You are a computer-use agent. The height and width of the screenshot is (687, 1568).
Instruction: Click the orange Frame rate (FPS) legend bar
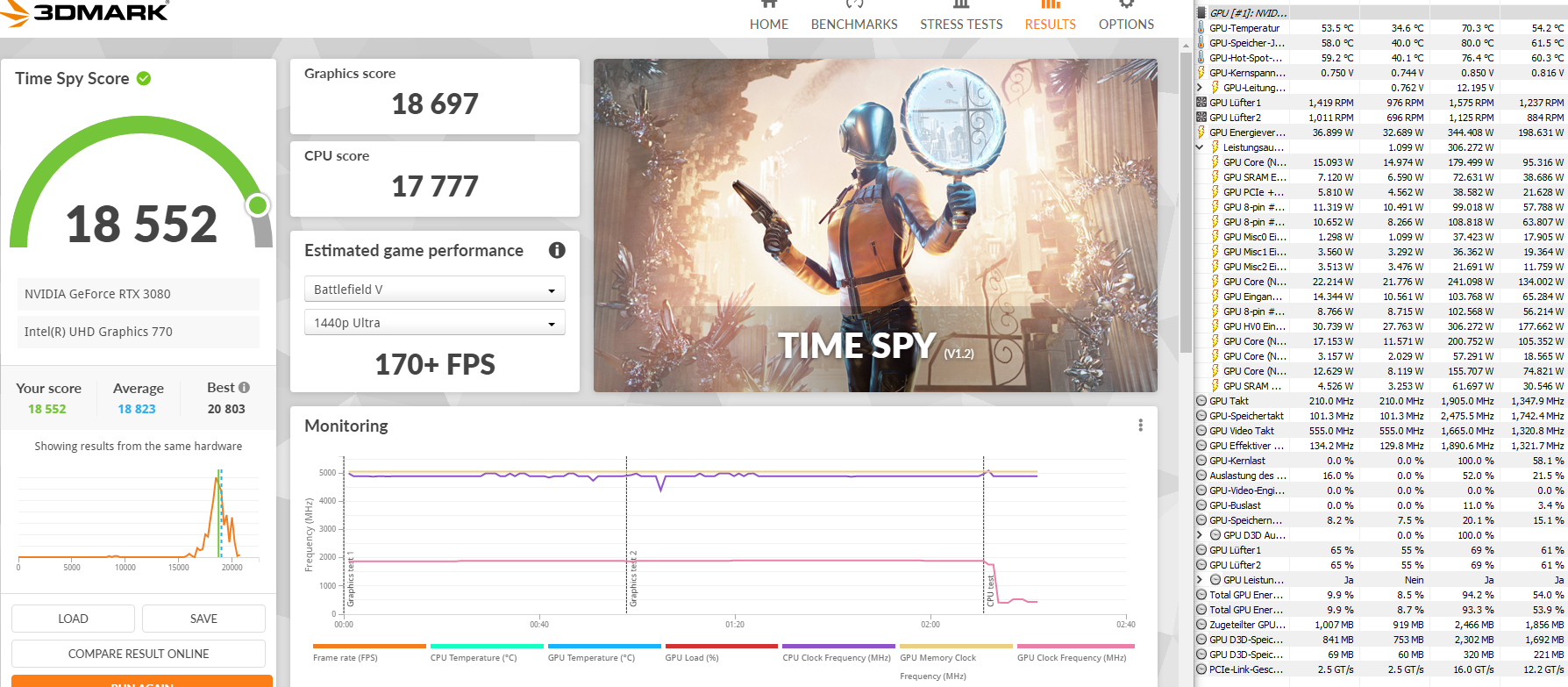[369, 646]
